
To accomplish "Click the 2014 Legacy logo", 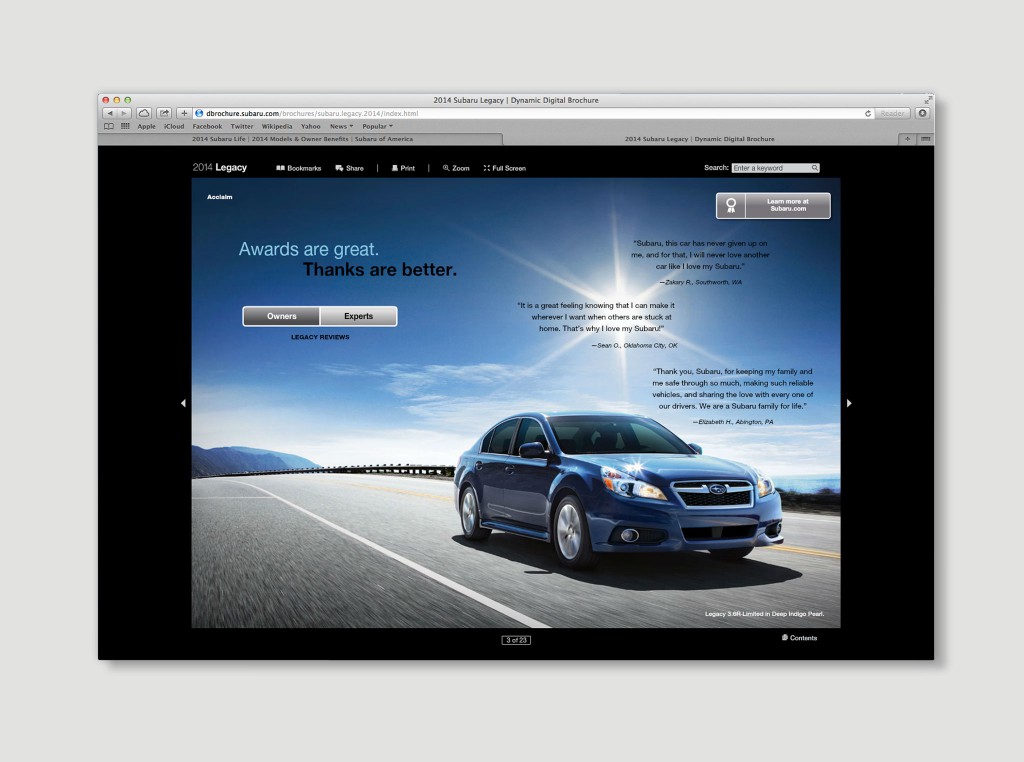I will click(219, 168).
